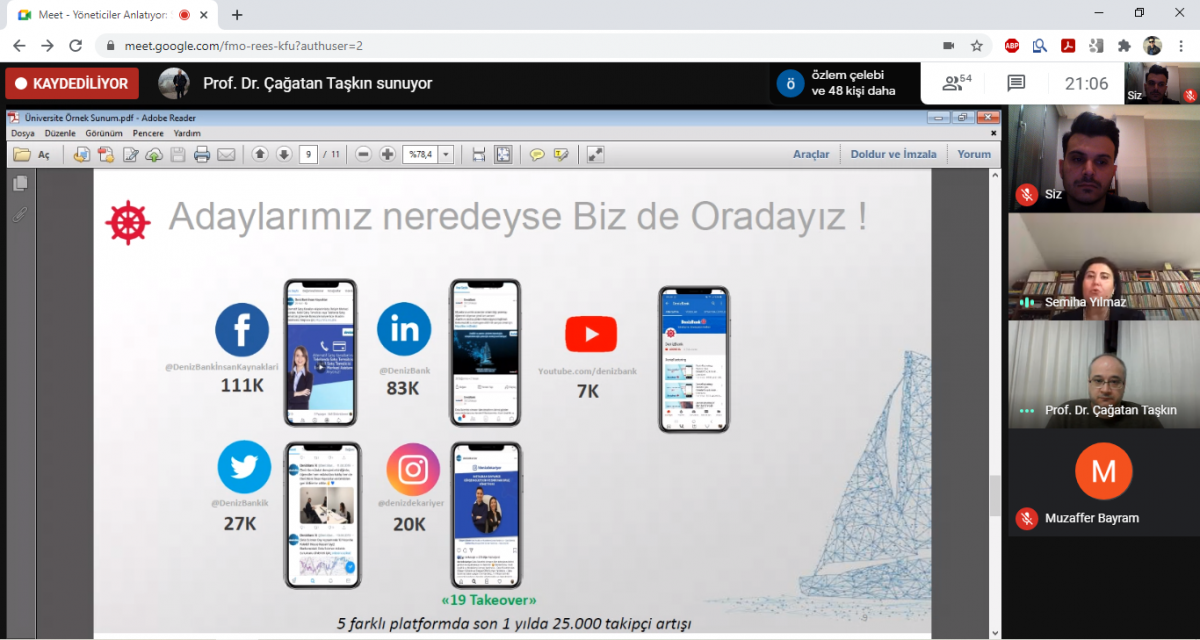Go to the previous page with the up arrow
Viewport: 1200px width, 640px height.
[260, 154]
